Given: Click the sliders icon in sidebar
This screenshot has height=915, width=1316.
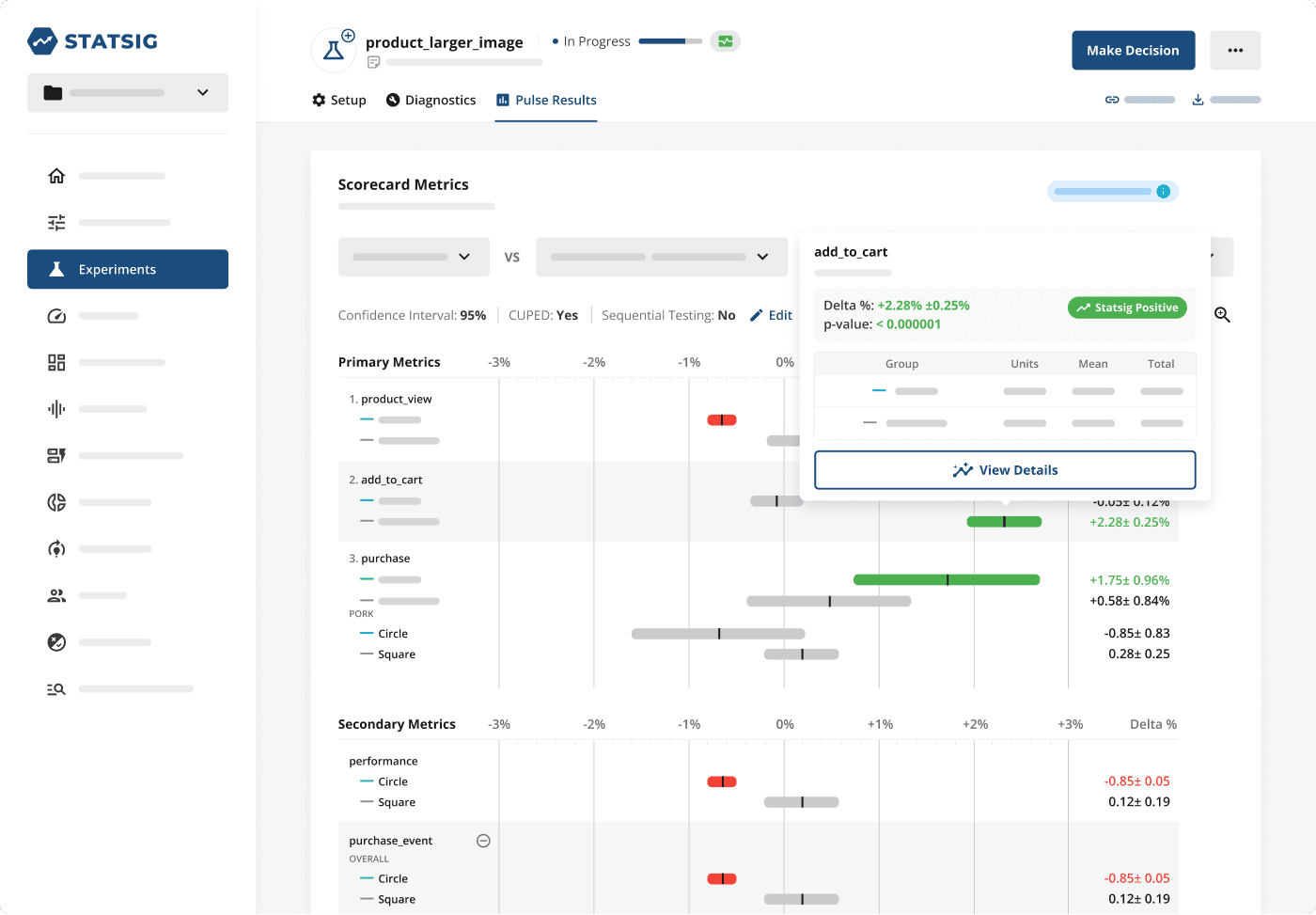Looking at the screenshot, I should click(56, 223).
